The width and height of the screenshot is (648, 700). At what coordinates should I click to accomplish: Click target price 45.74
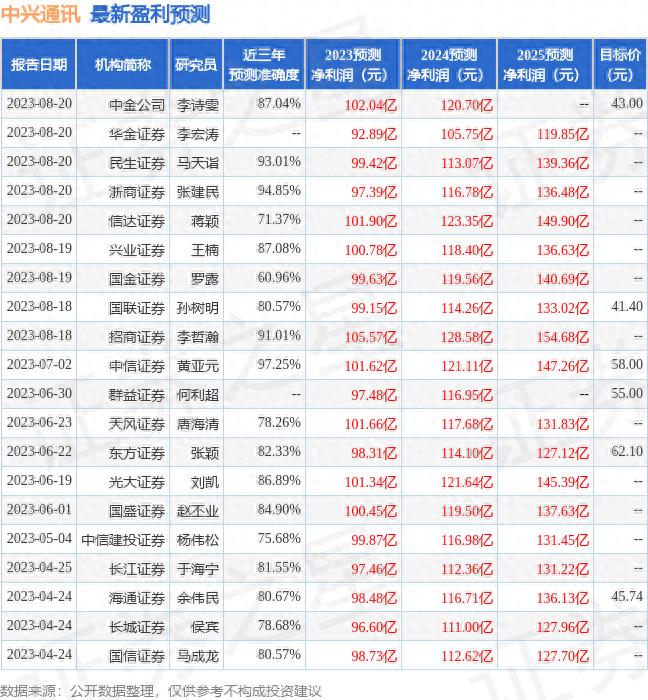[627, 597]
